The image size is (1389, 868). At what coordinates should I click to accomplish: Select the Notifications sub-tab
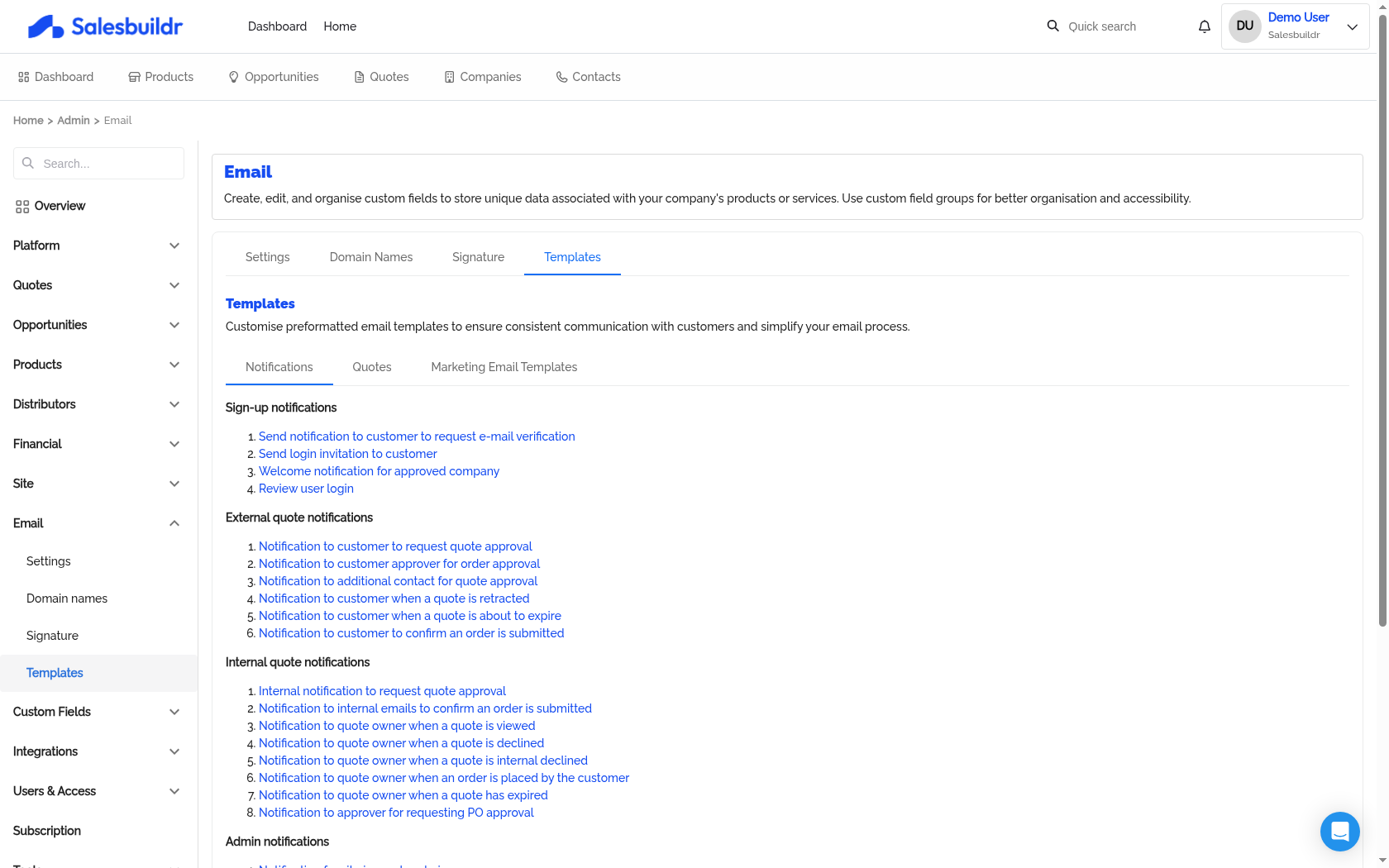point(279,367)
